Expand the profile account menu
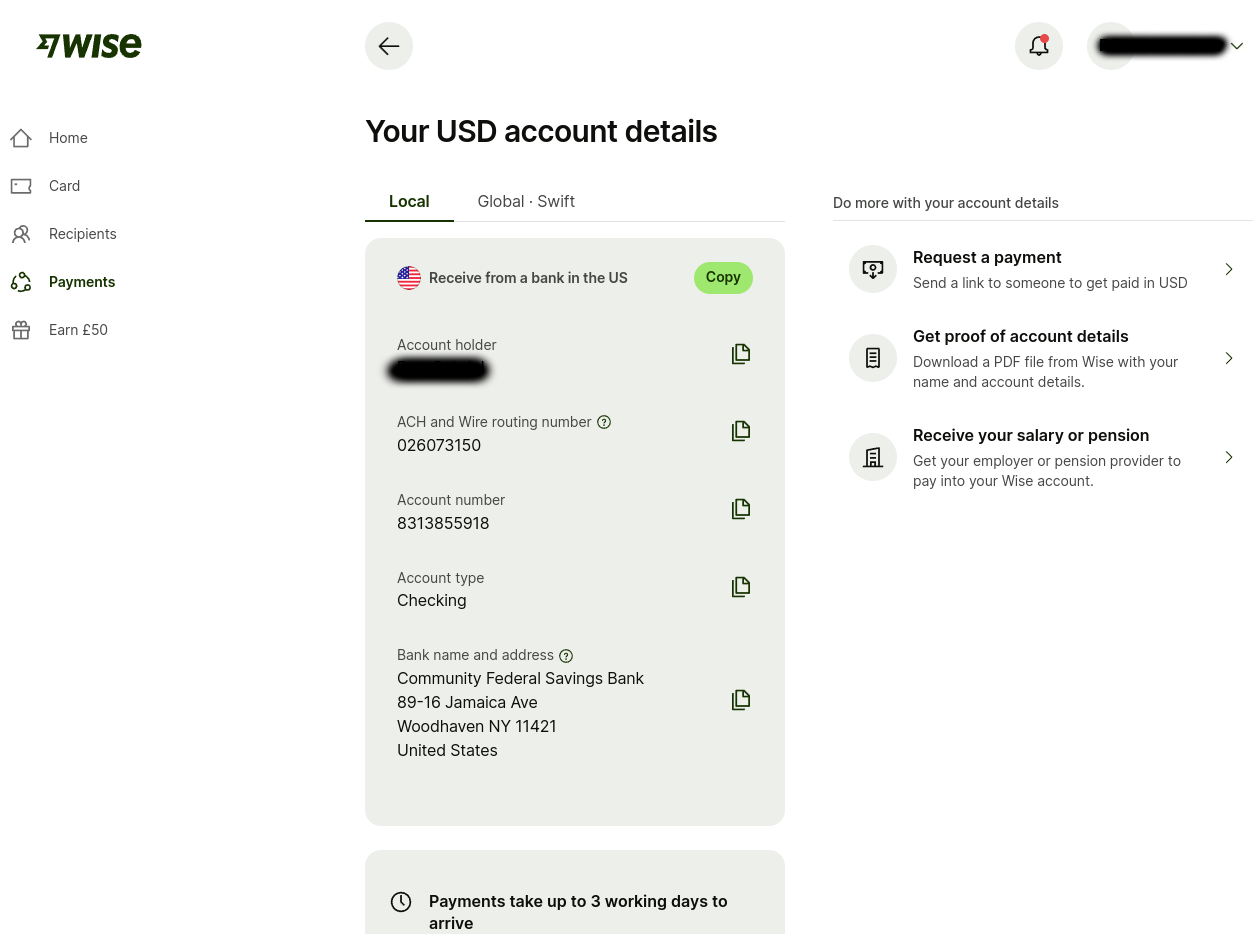1260x934 pixels. [x=1237, y=46]
